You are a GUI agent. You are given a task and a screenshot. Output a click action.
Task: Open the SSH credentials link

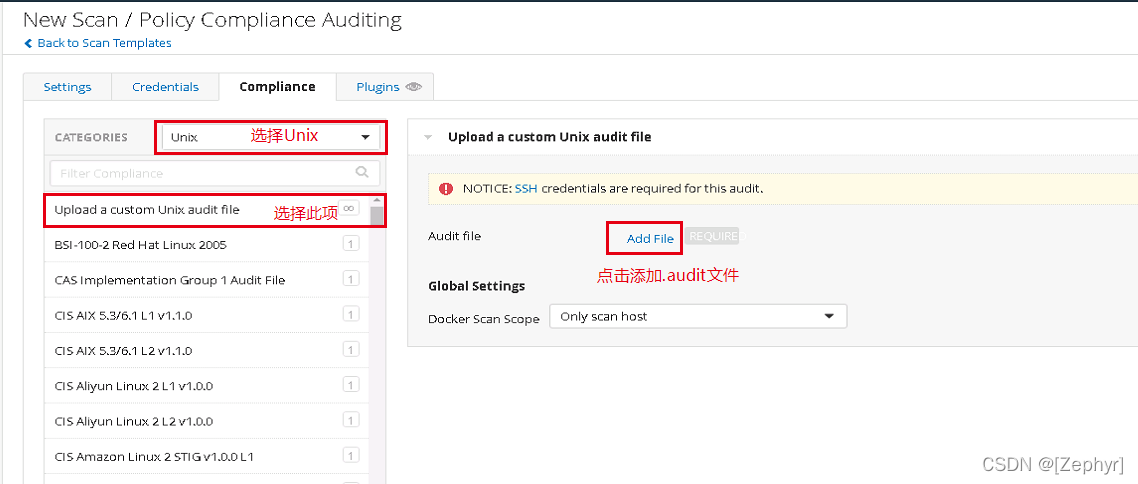526,188
